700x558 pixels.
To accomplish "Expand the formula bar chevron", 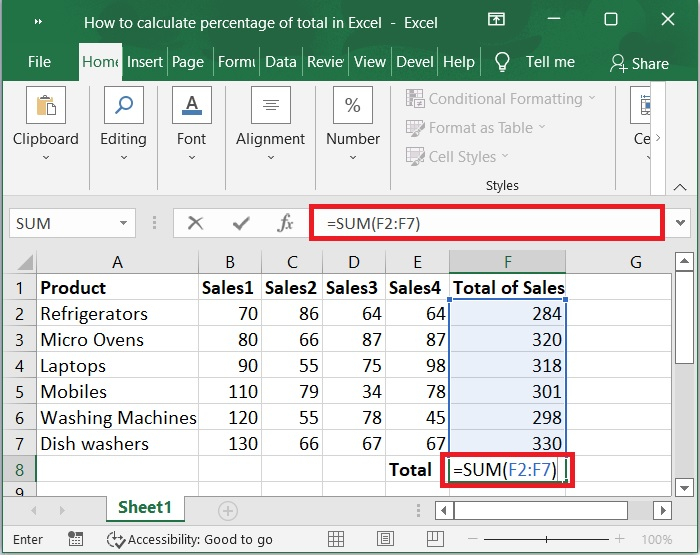I will (x=681, y=223).
